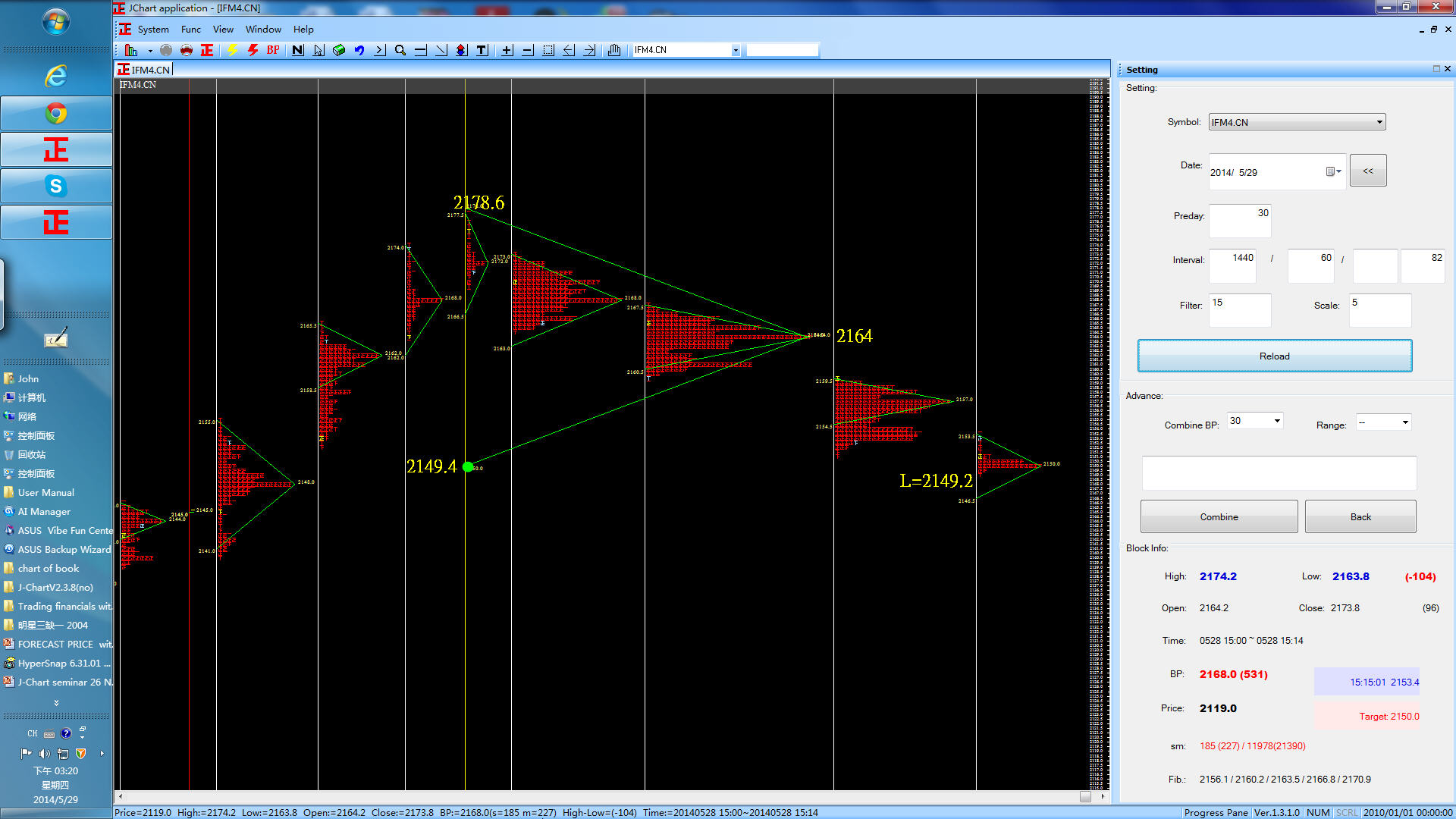Image resolution: width=1456 pixels, height=819 pixels.
Task: Open Google Chrome from the taskbar
Action: point(56,113)
